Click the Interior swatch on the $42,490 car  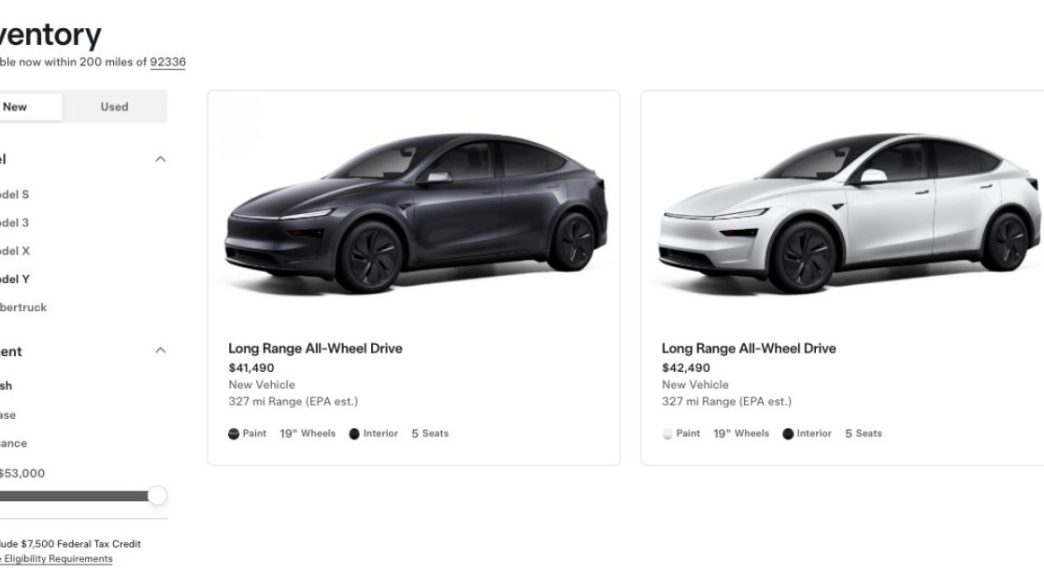(x=788, y=434)
